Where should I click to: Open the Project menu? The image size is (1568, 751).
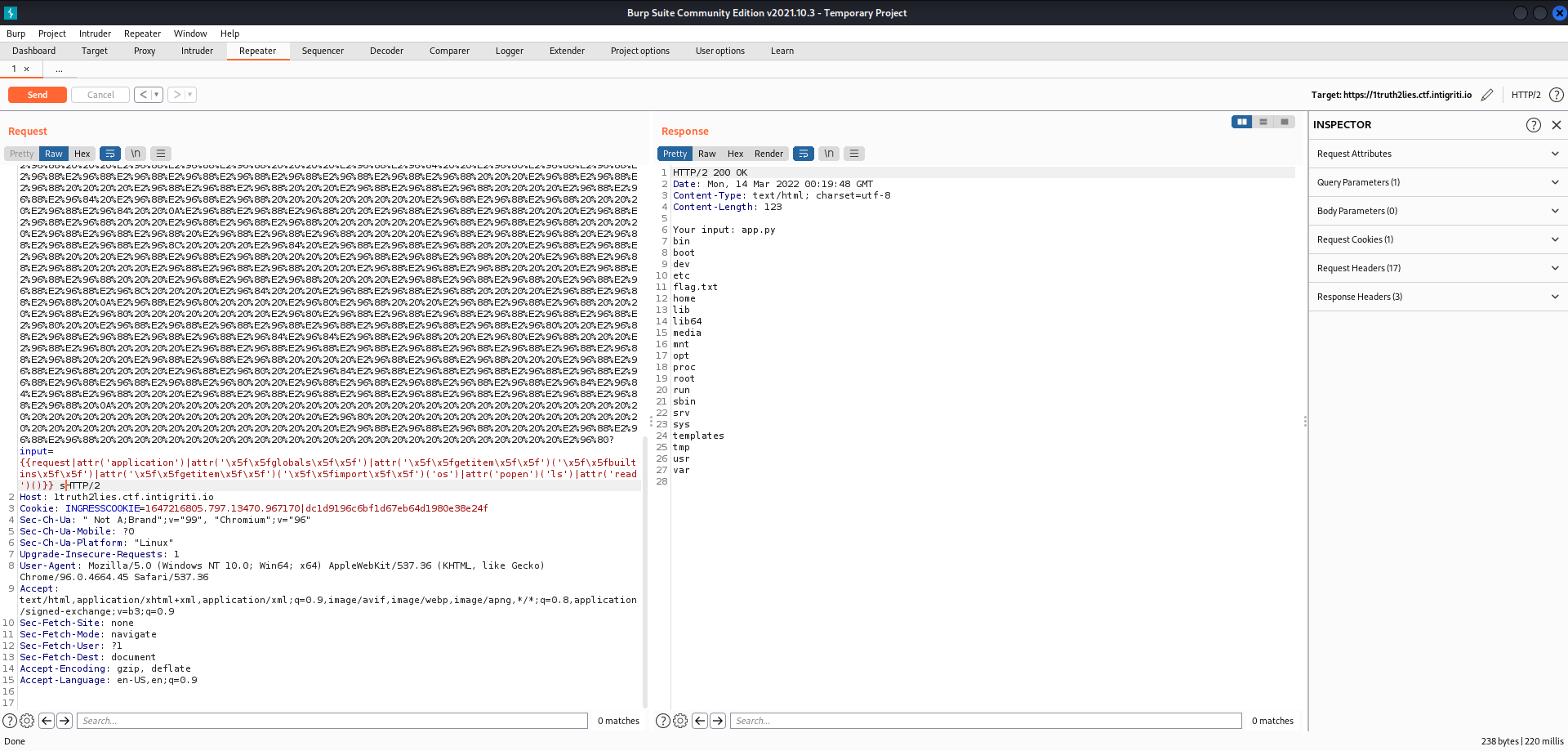[51, 34]
